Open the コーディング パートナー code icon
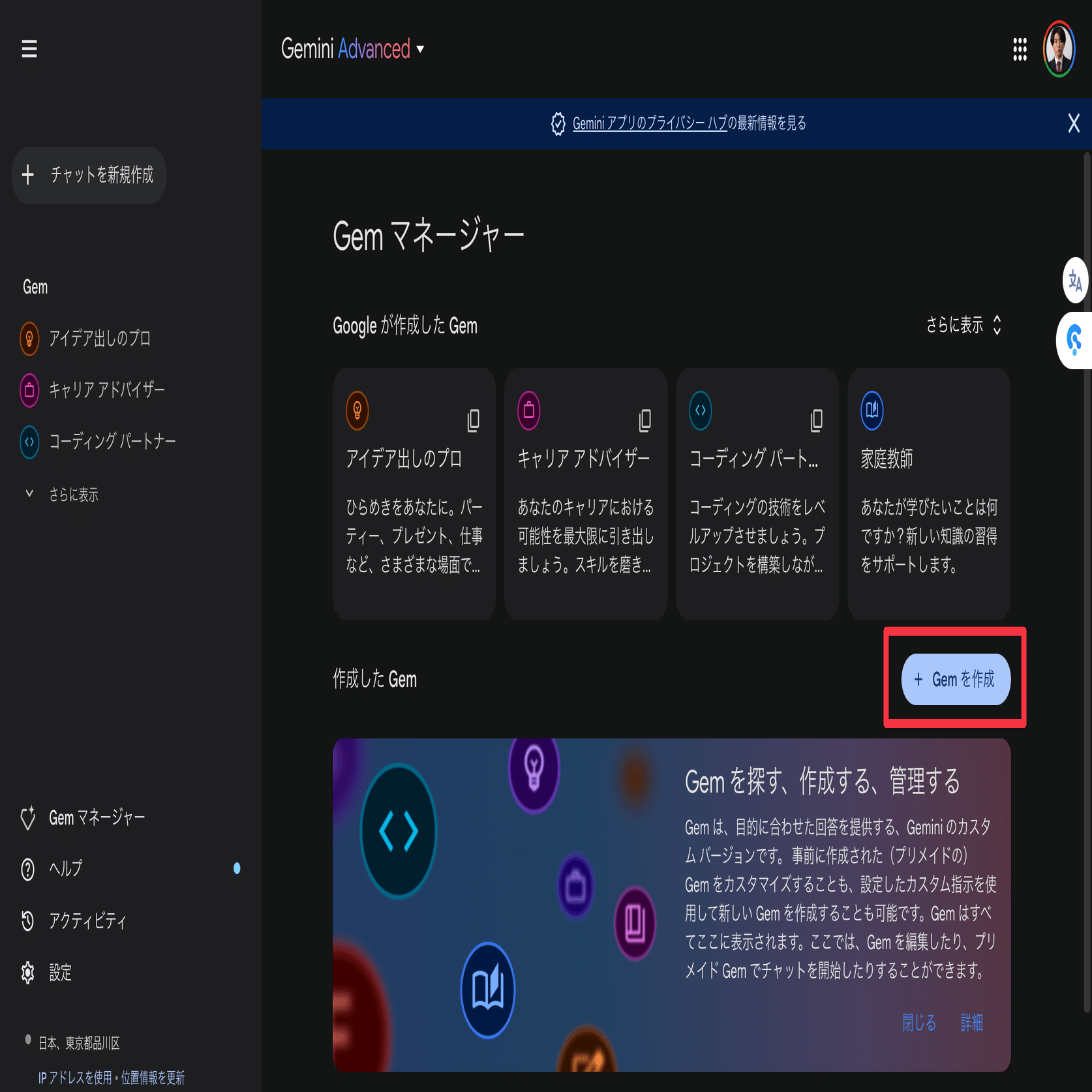 point(29,441)
